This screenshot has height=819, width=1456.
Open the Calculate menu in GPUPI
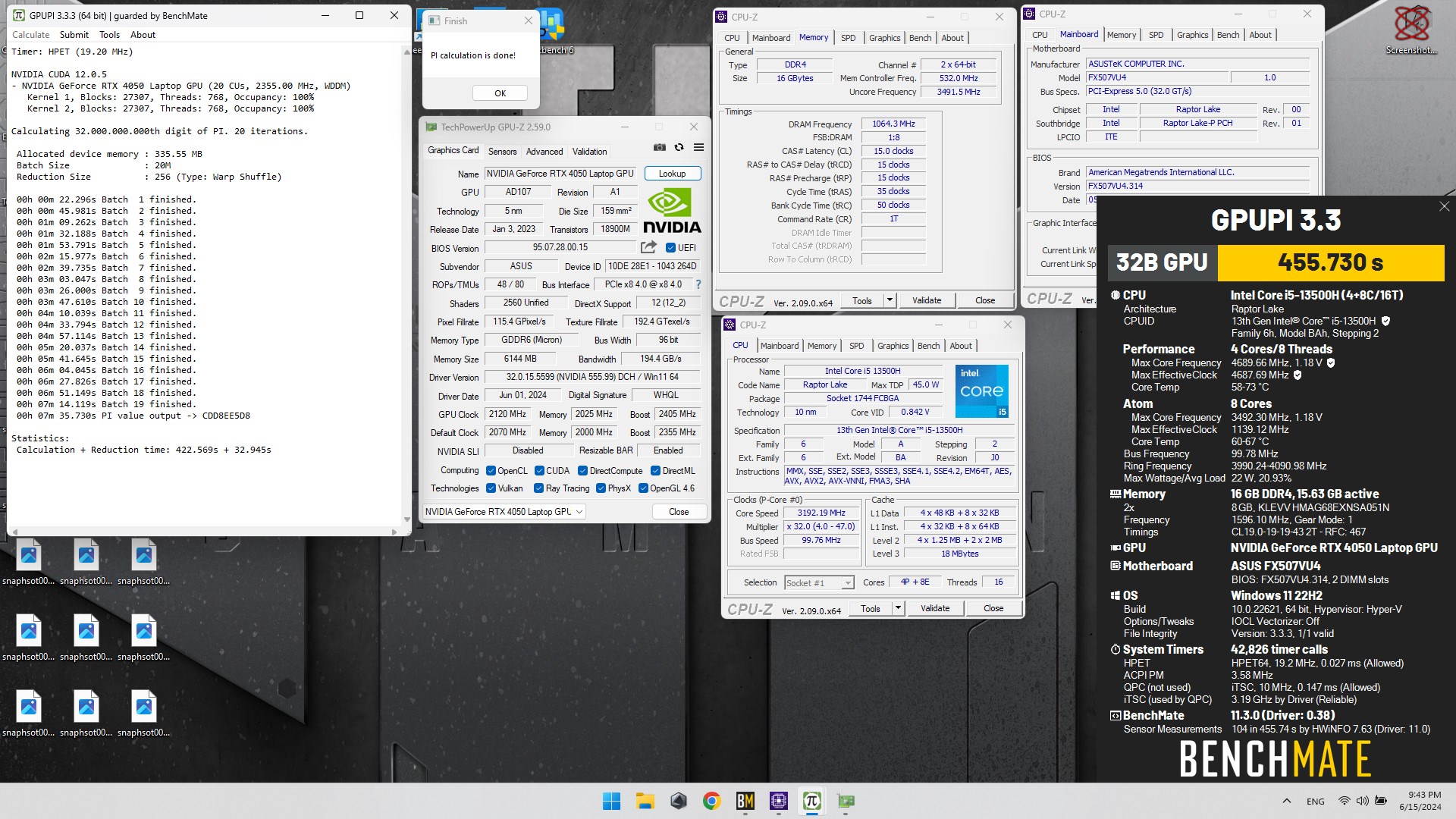31,35
